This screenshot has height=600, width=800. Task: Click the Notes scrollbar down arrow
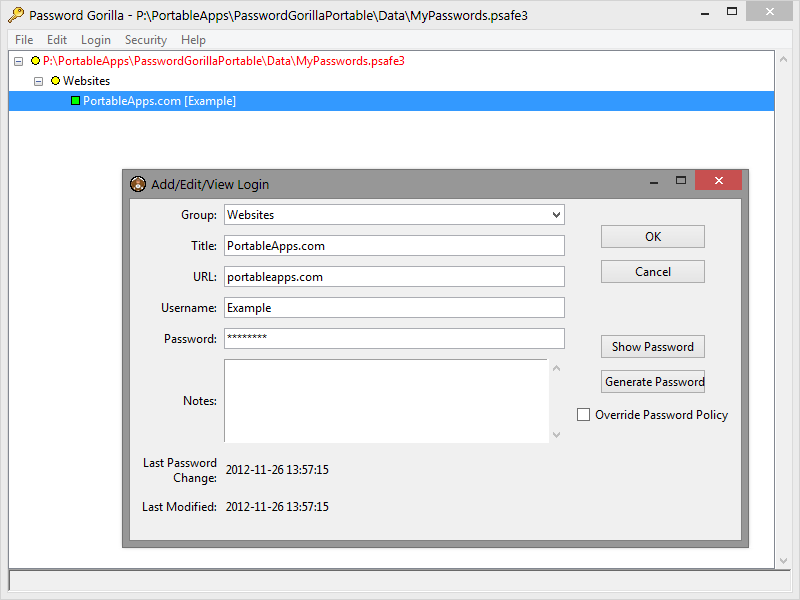pyautogui.click(x=557, y=434)
